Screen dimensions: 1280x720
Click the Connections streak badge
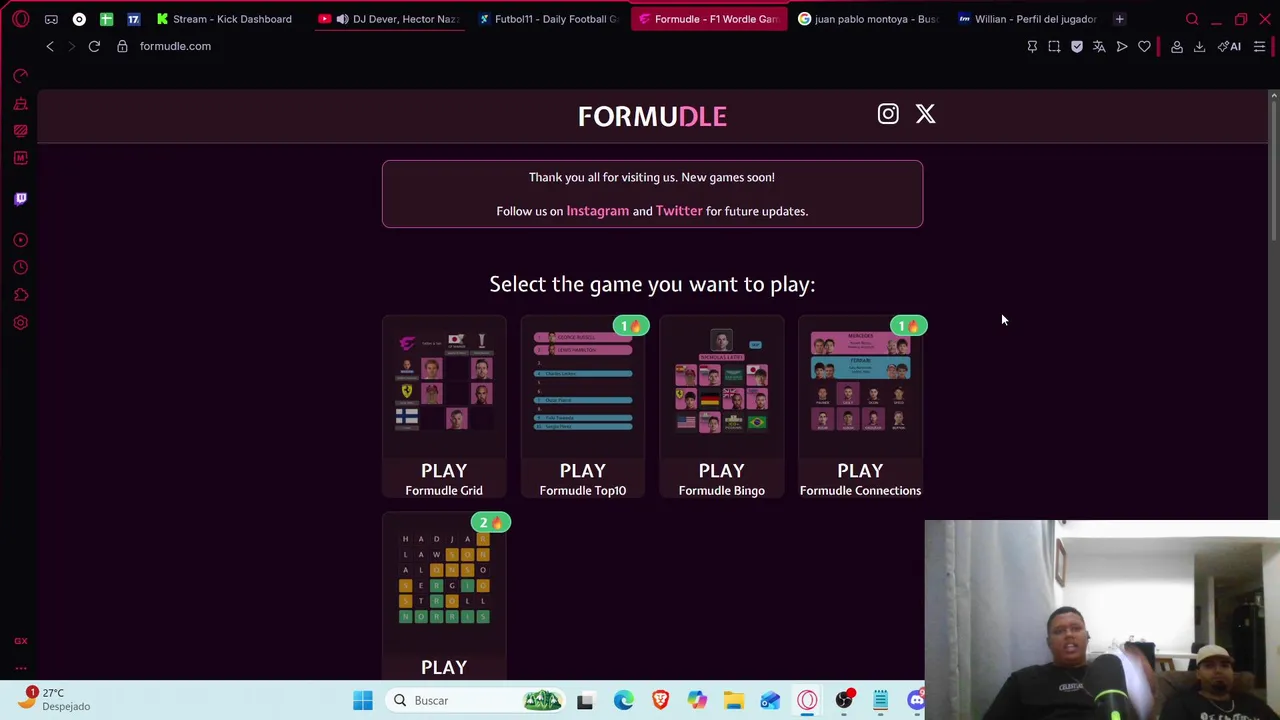(909, 326)
